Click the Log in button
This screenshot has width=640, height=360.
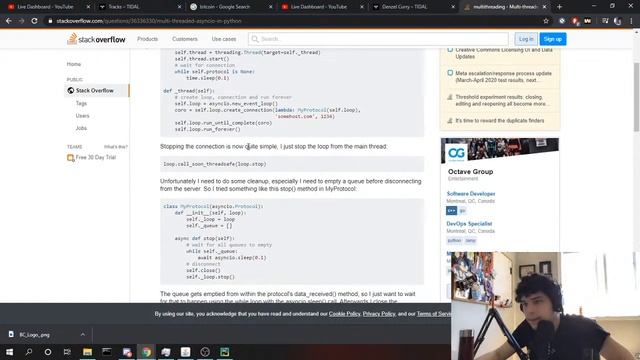[x=526, y=39]
